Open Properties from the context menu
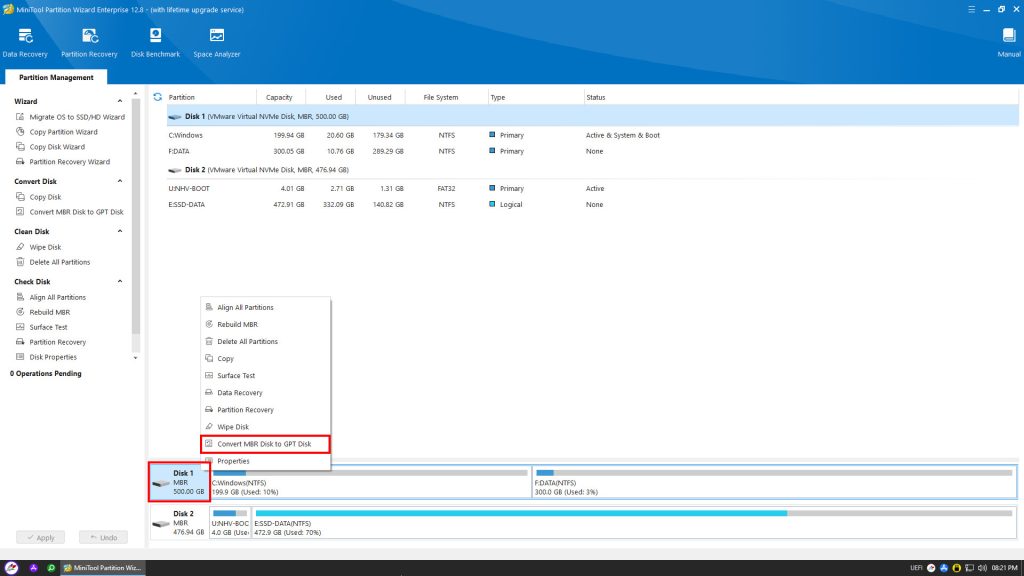Viewport: 1024px width, 576px height. [265, 461]
